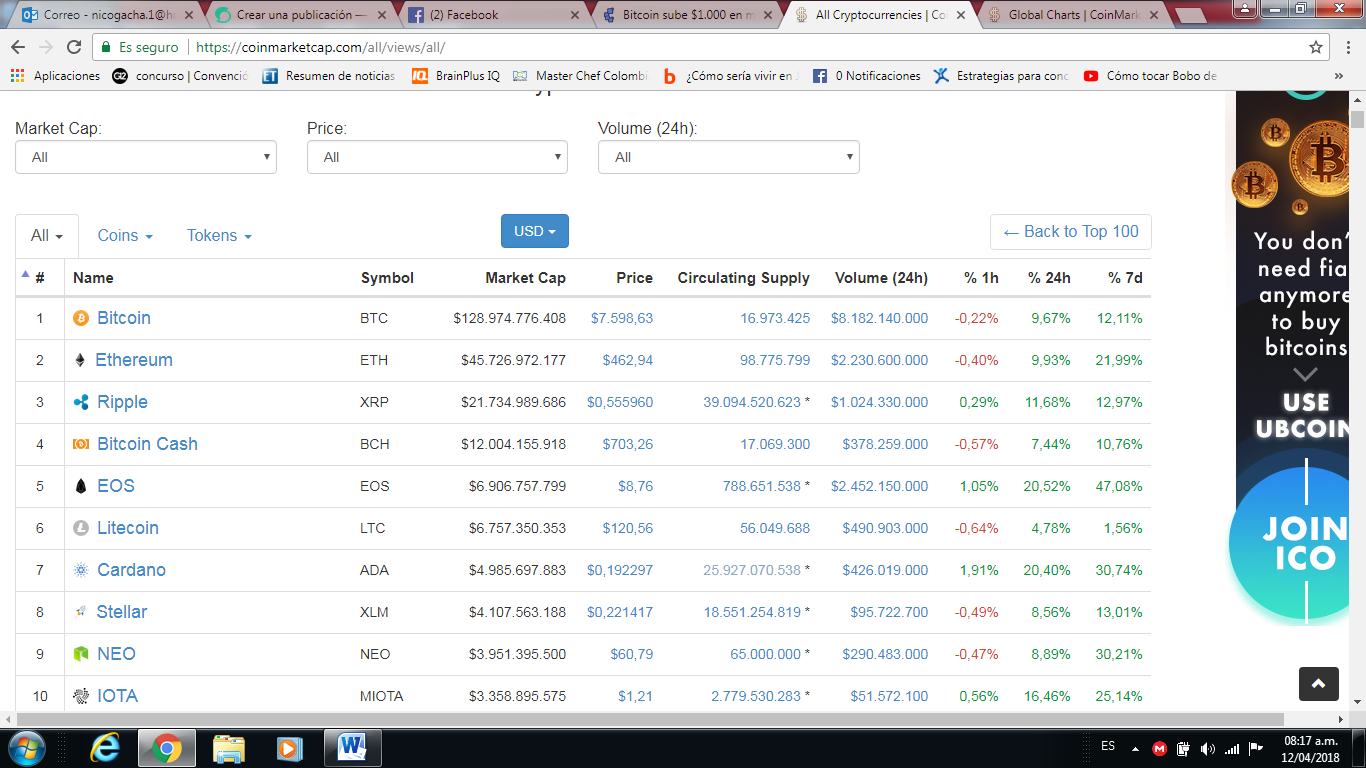Click the vertical page scrollbar
Image resolution: width=1366 pixels, height=768 pixels.
pos(1357,120)
